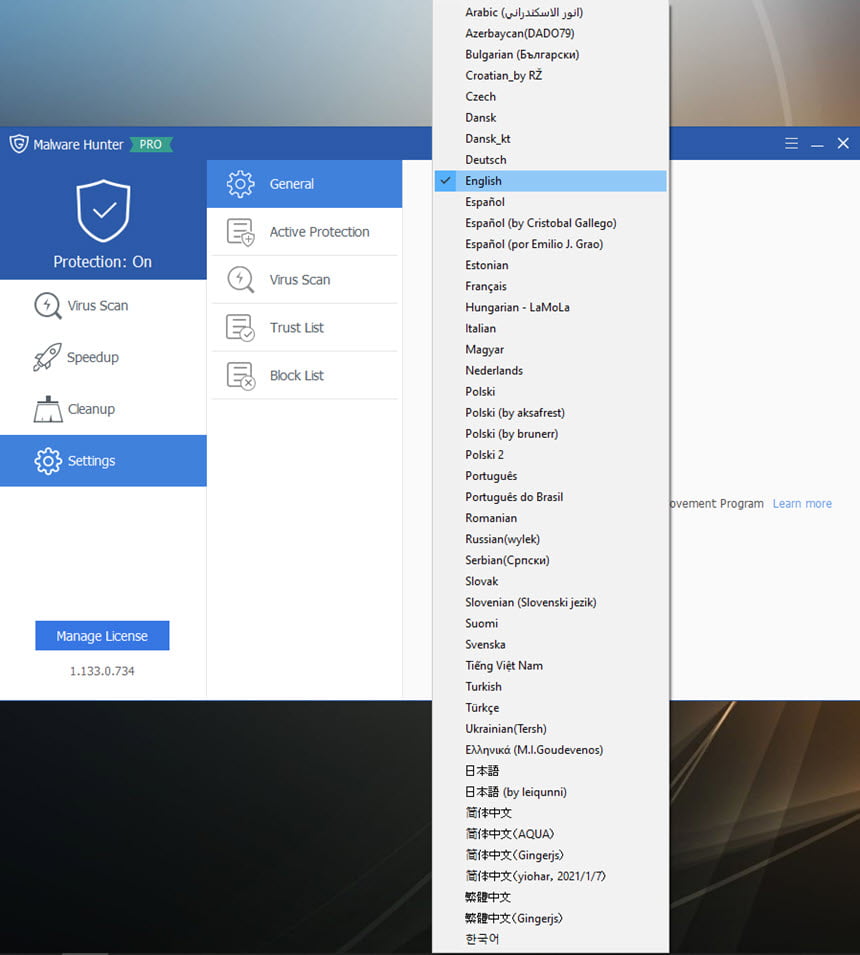Image resolution: width=860 pixels, height=955 pixels.
Task: Choose Estonian language
Action: (x=551, y=266)
